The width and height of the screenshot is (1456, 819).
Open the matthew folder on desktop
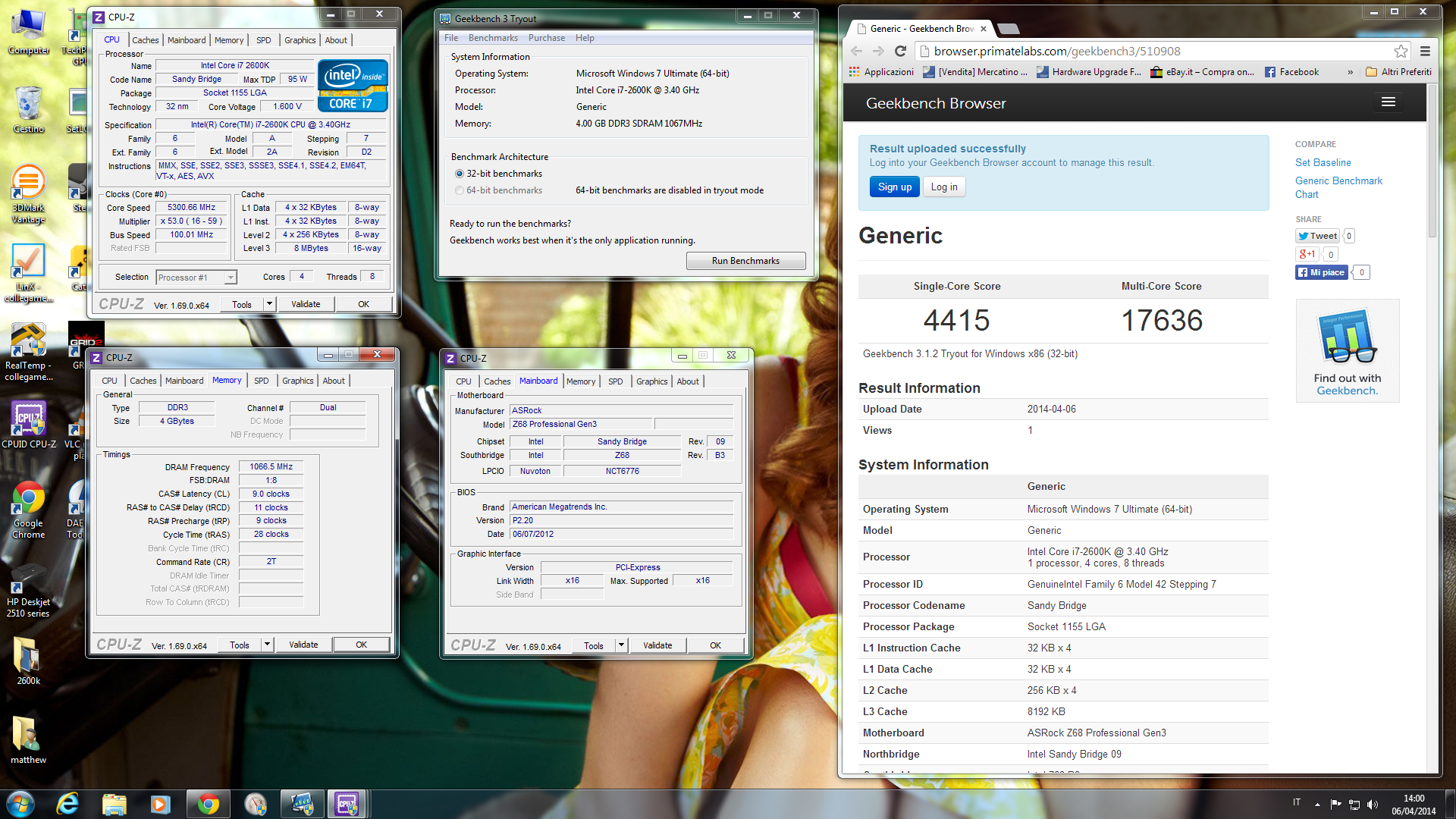29,739
